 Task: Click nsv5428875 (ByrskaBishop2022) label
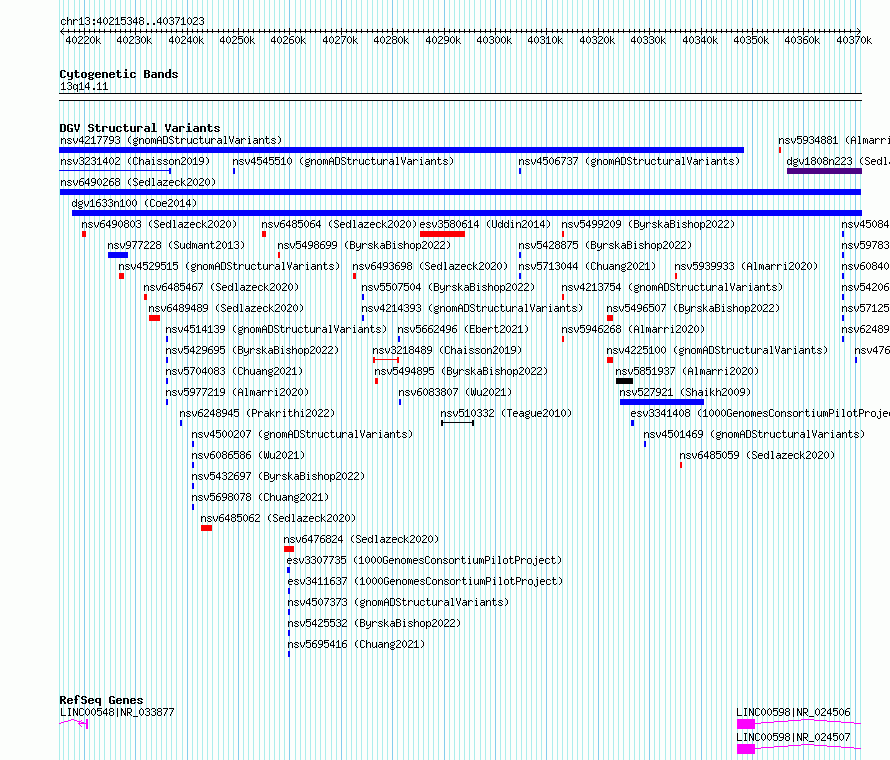click(605, 245)
